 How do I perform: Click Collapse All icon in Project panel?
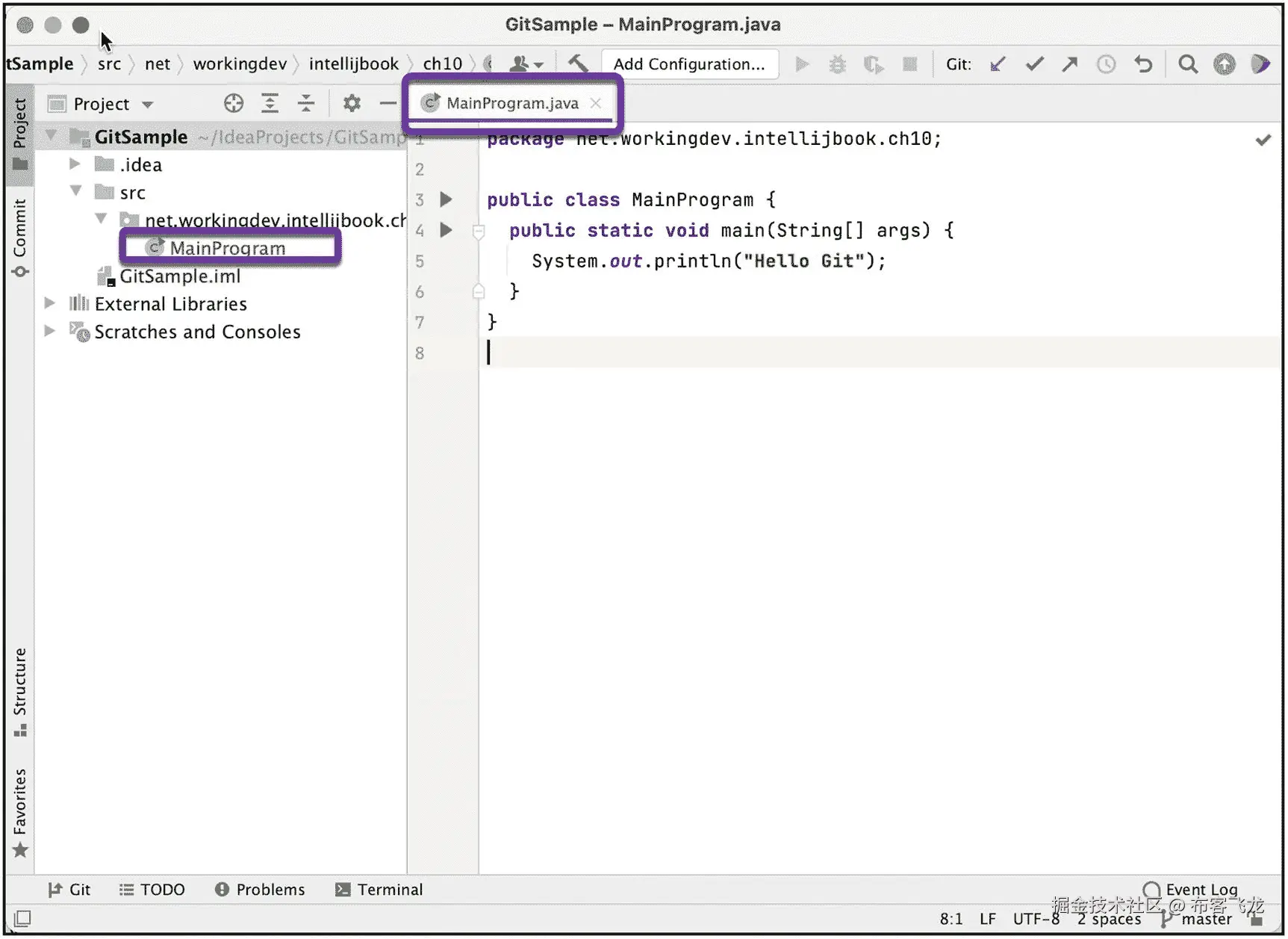[306, 103]
